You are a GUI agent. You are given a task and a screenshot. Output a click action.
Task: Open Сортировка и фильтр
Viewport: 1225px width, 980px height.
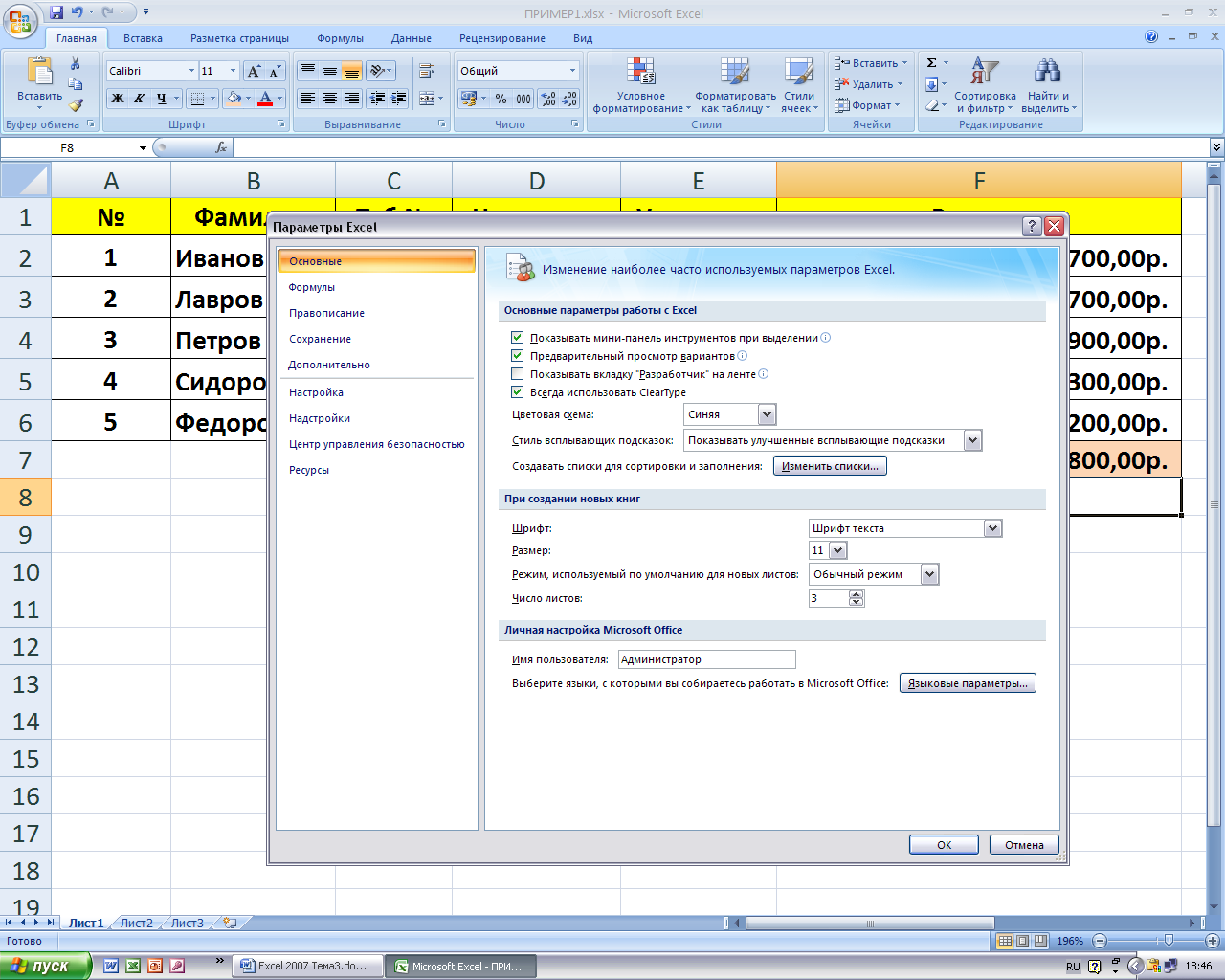[985, 85]
